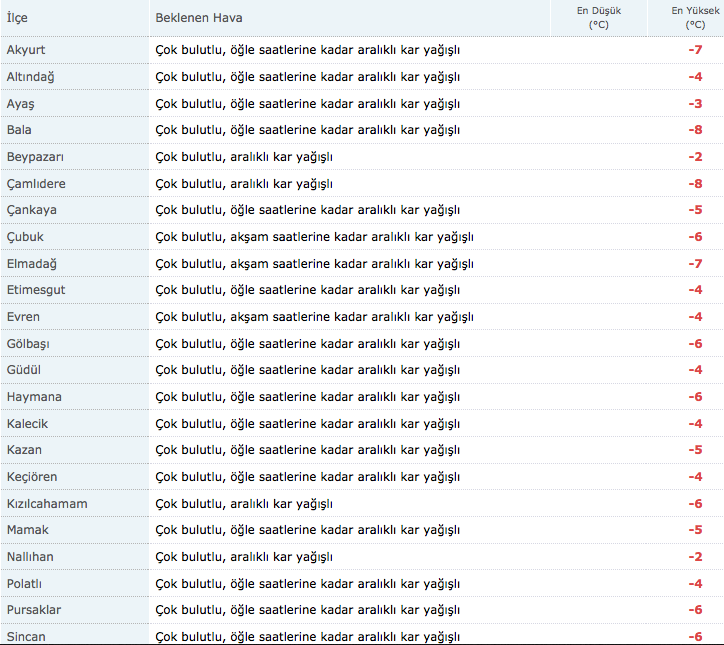Click the En Yüksek (°C) column header
Viewport: 724px width, 645px height.
coord(689,18)
